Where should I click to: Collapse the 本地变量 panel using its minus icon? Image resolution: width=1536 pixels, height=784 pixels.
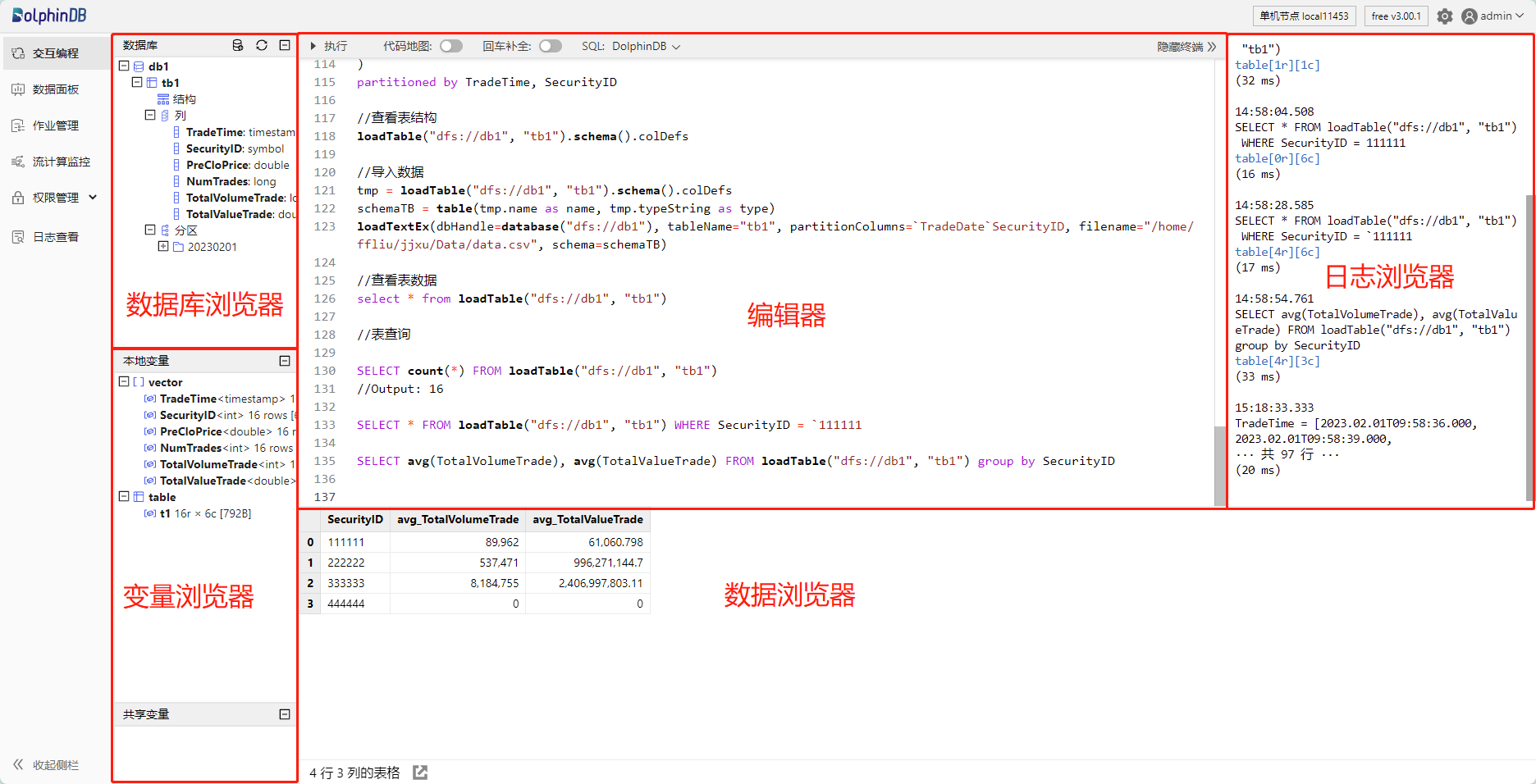point(285,361)
